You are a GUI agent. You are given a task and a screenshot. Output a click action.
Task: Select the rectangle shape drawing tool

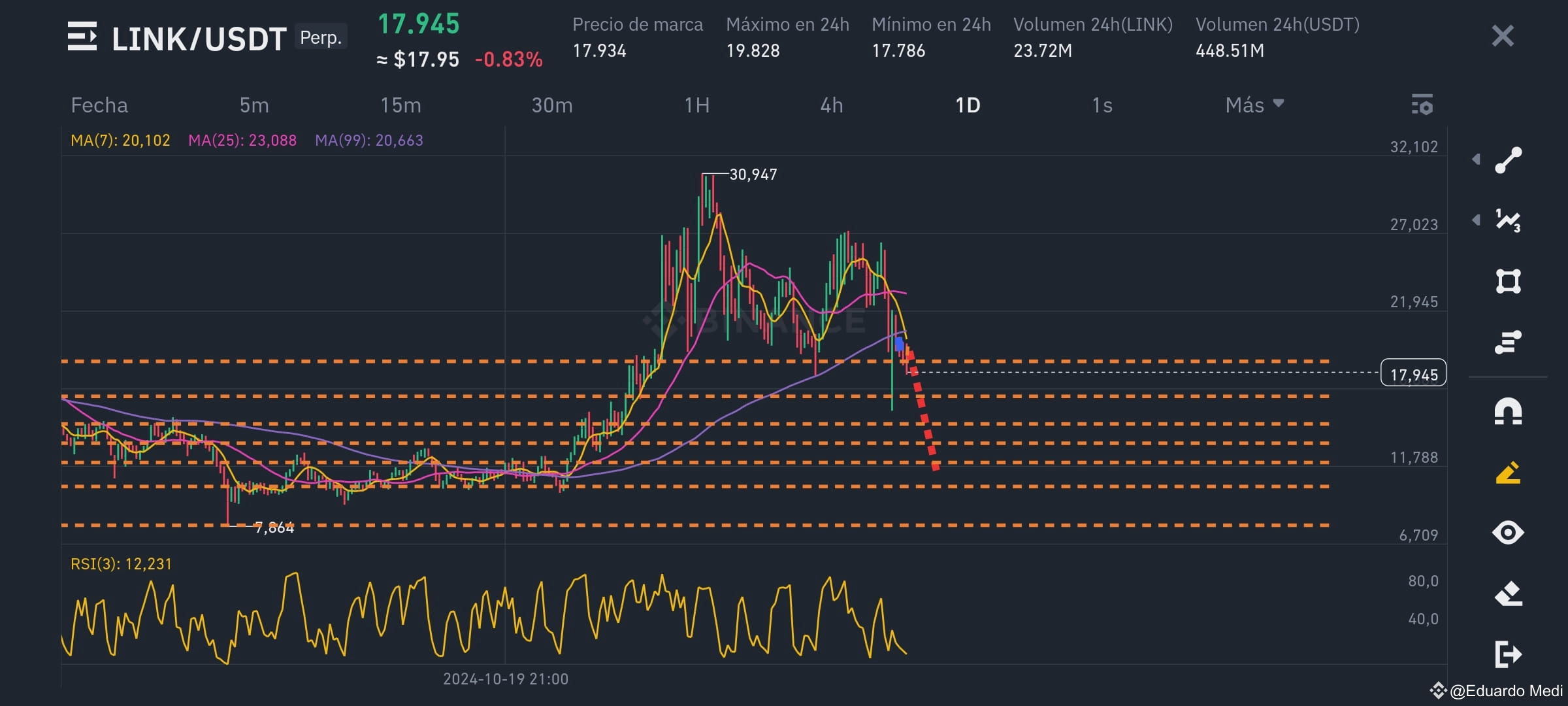[x=1508, y=281]
